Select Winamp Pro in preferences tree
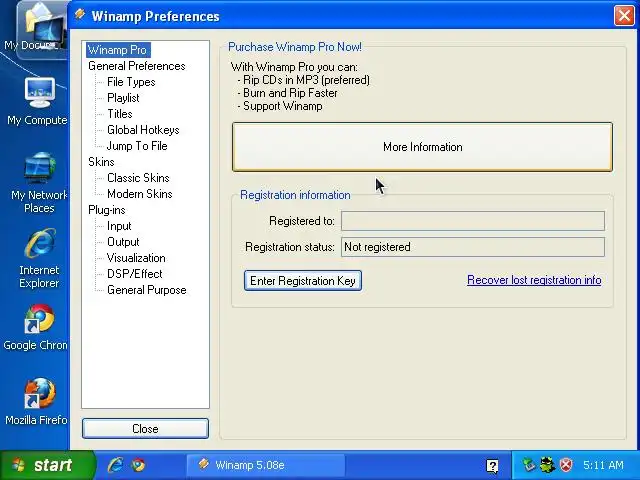The image size is (640, 480). point(117,50)
